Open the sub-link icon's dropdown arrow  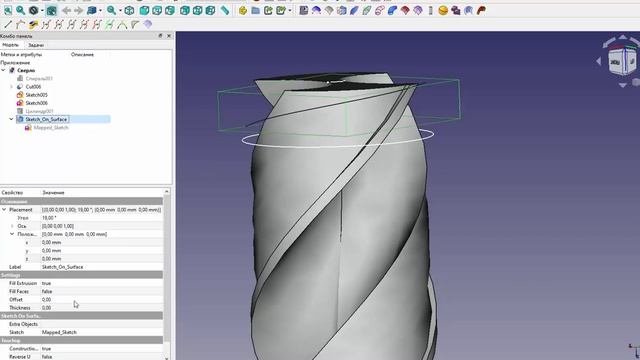(x=290, y=11)
